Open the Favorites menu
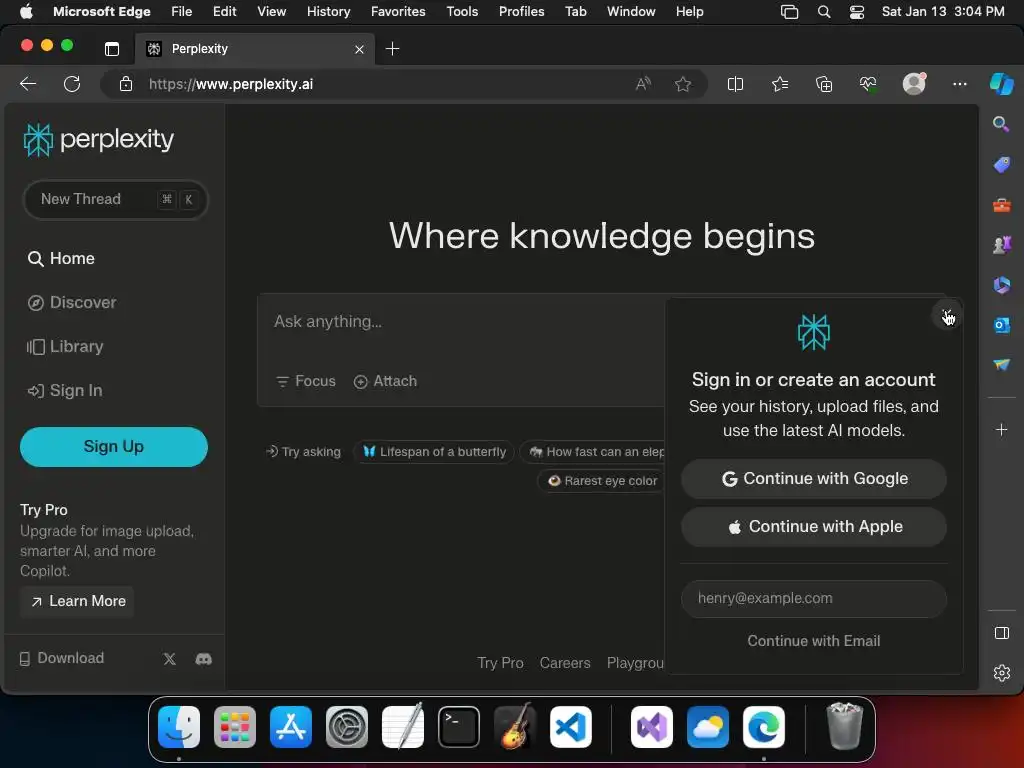This screenshot has height=768, width=1024. pos(398,12)
